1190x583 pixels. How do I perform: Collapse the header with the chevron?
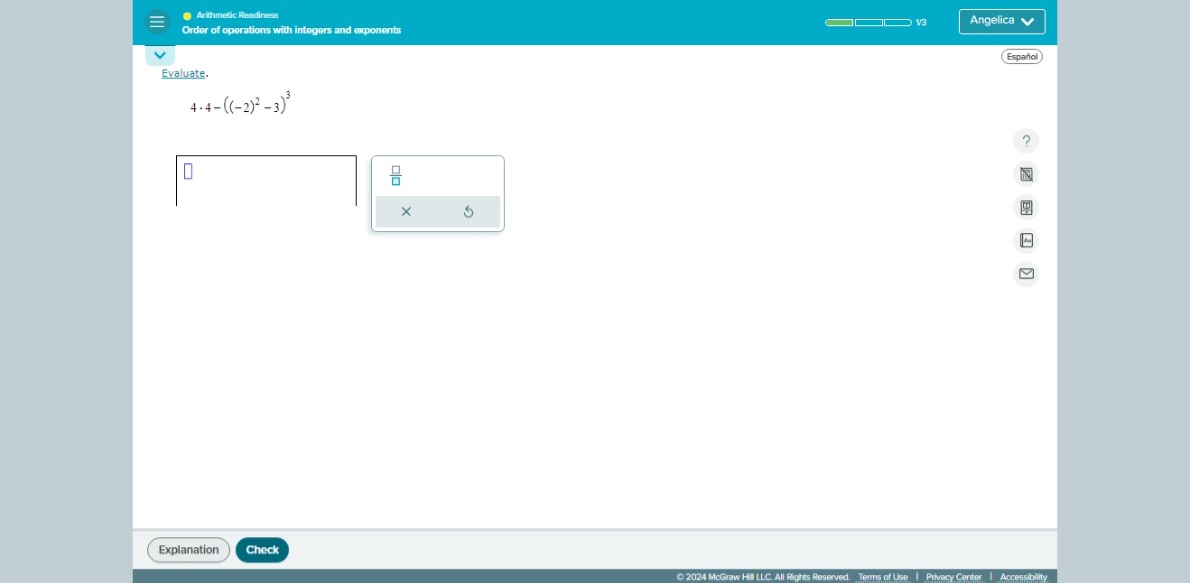click(159, 54)
